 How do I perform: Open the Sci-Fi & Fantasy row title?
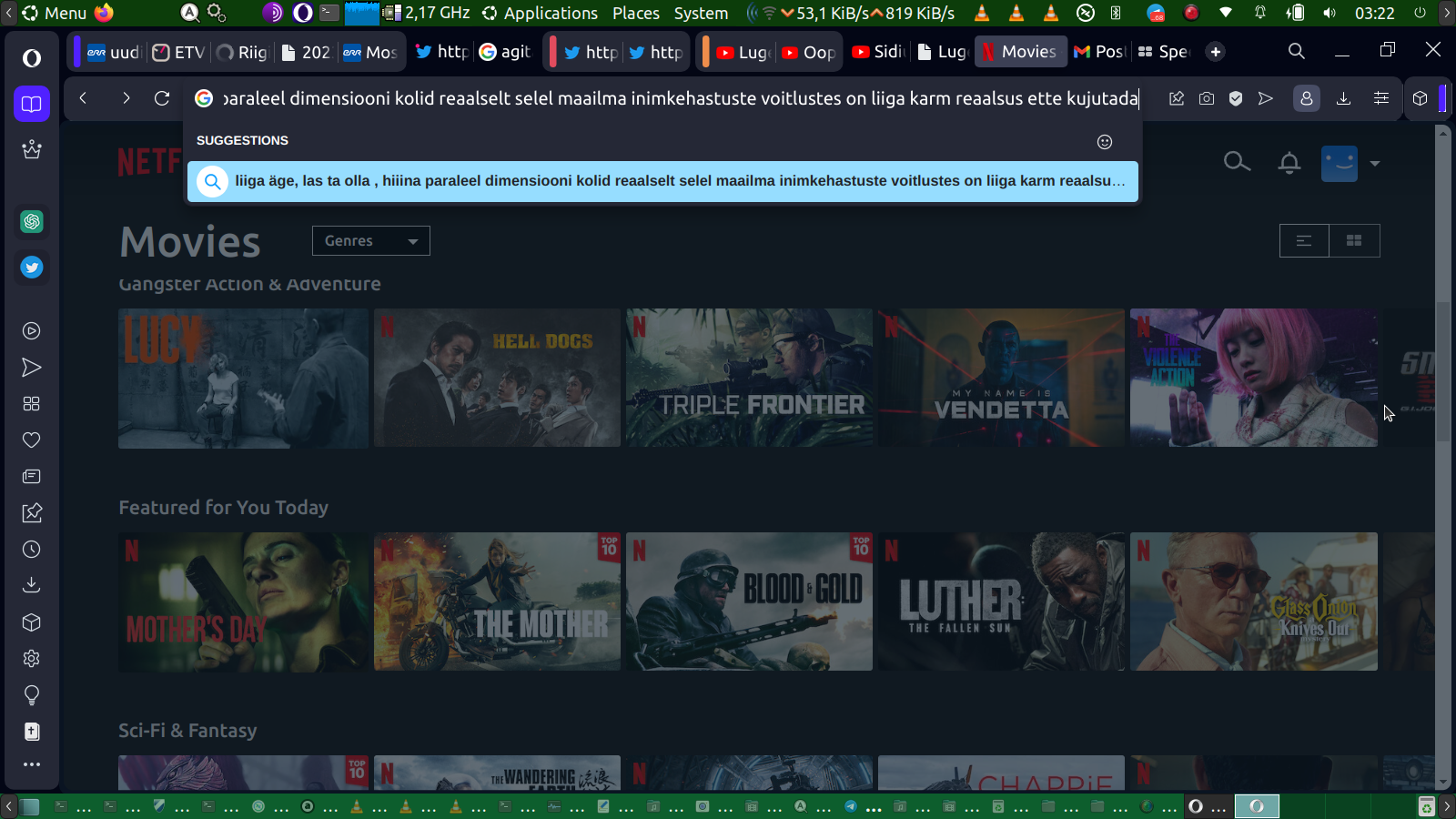click(187, 731)
